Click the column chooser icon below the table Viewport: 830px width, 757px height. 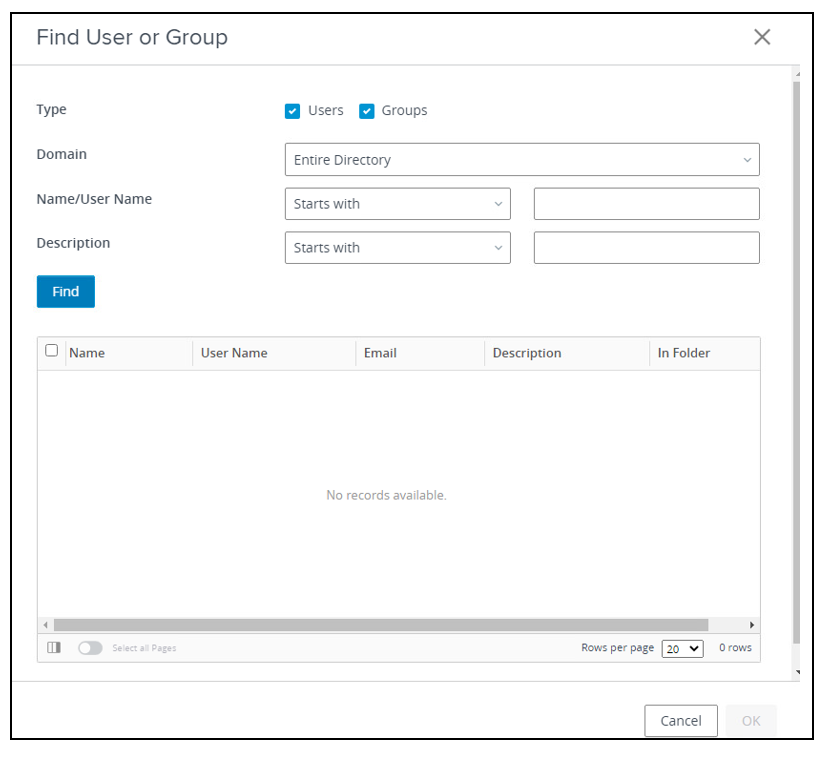54,648
